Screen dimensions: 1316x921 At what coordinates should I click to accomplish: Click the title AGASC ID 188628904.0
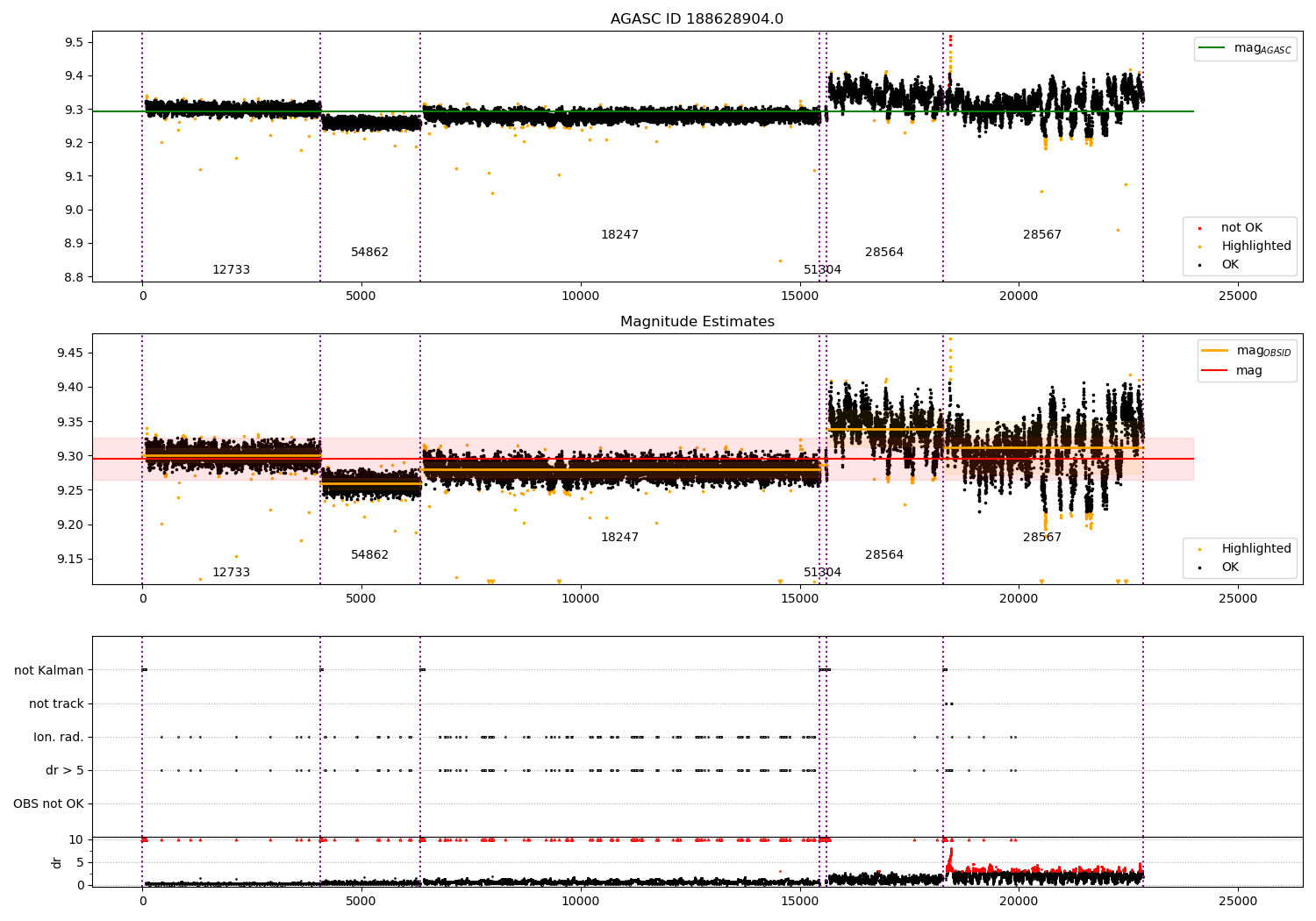point(697,19)
